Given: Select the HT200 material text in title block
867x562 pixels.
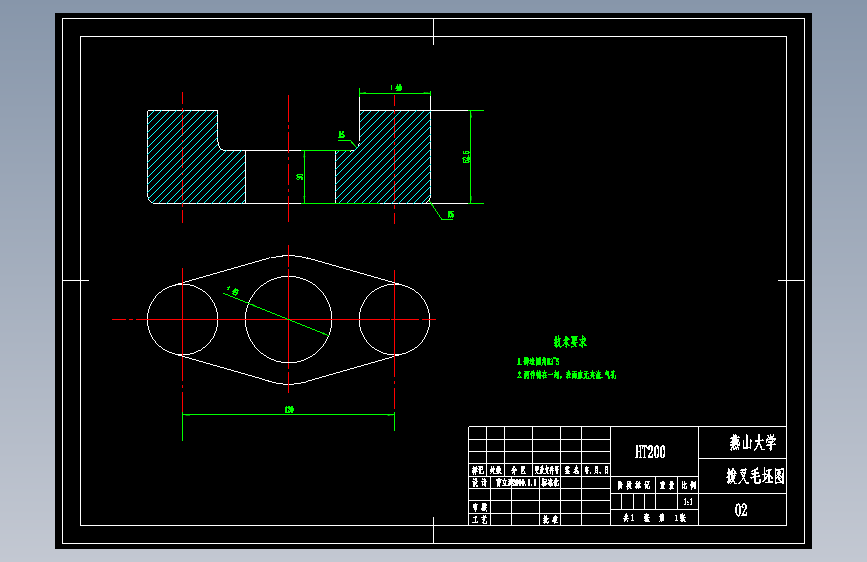Looking at the screenshot, I should pos(650,452).
